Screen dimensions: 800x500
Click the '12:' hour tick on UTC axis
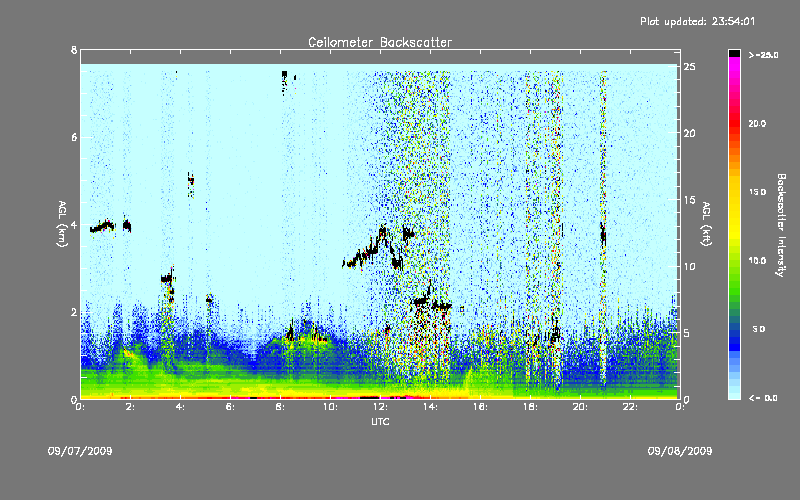tap(380, 407)
